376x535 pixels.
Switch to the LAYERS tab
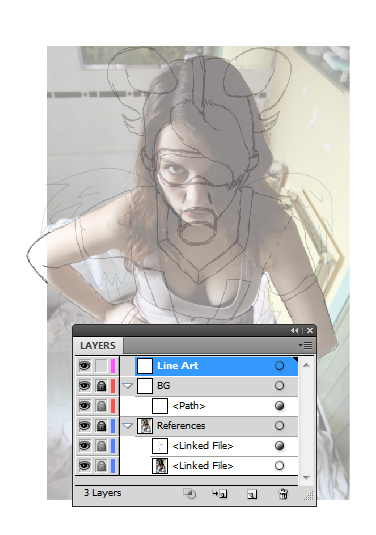coord(98,346)
